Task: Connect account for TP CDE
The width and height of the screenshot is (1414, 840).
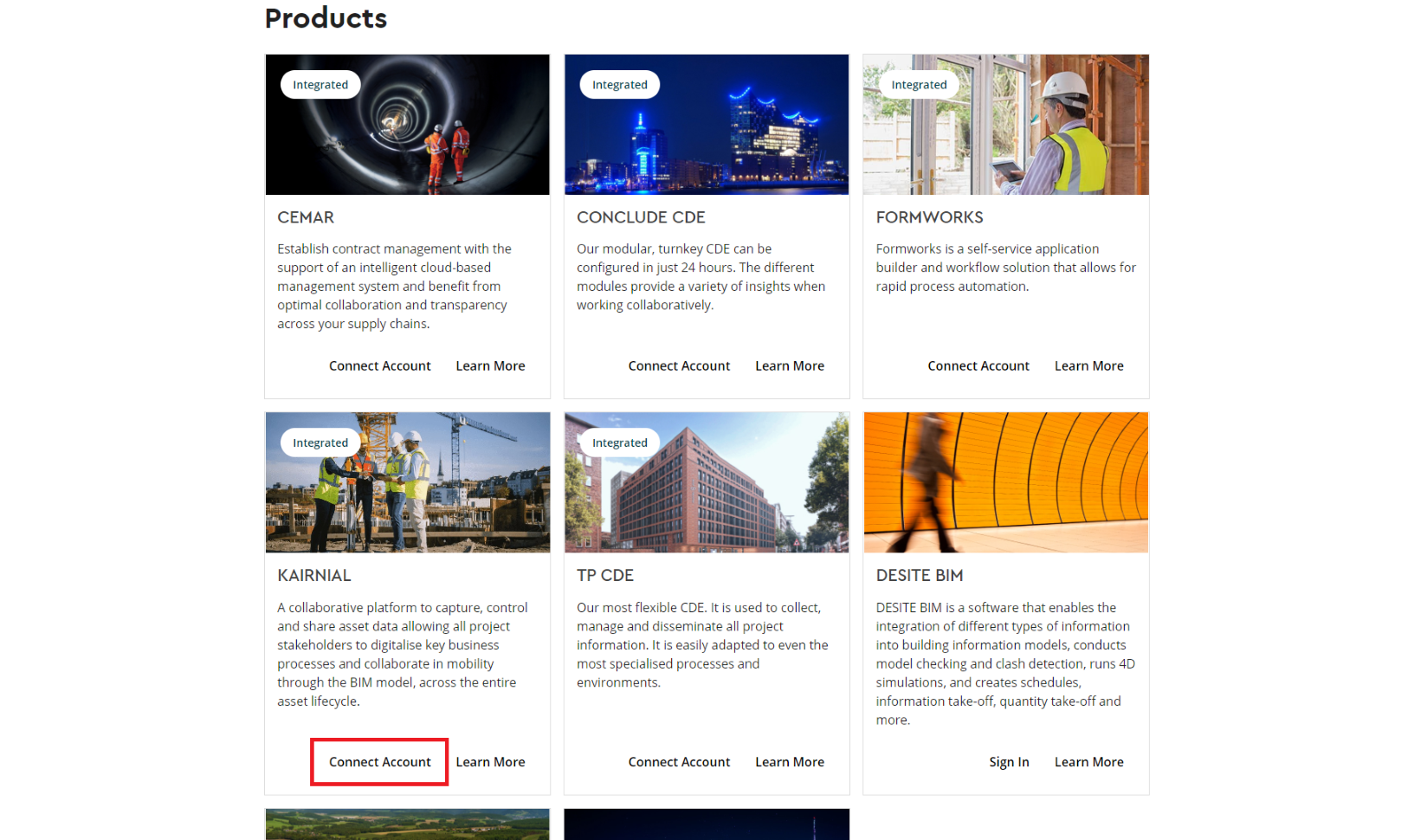Action: 679,762
